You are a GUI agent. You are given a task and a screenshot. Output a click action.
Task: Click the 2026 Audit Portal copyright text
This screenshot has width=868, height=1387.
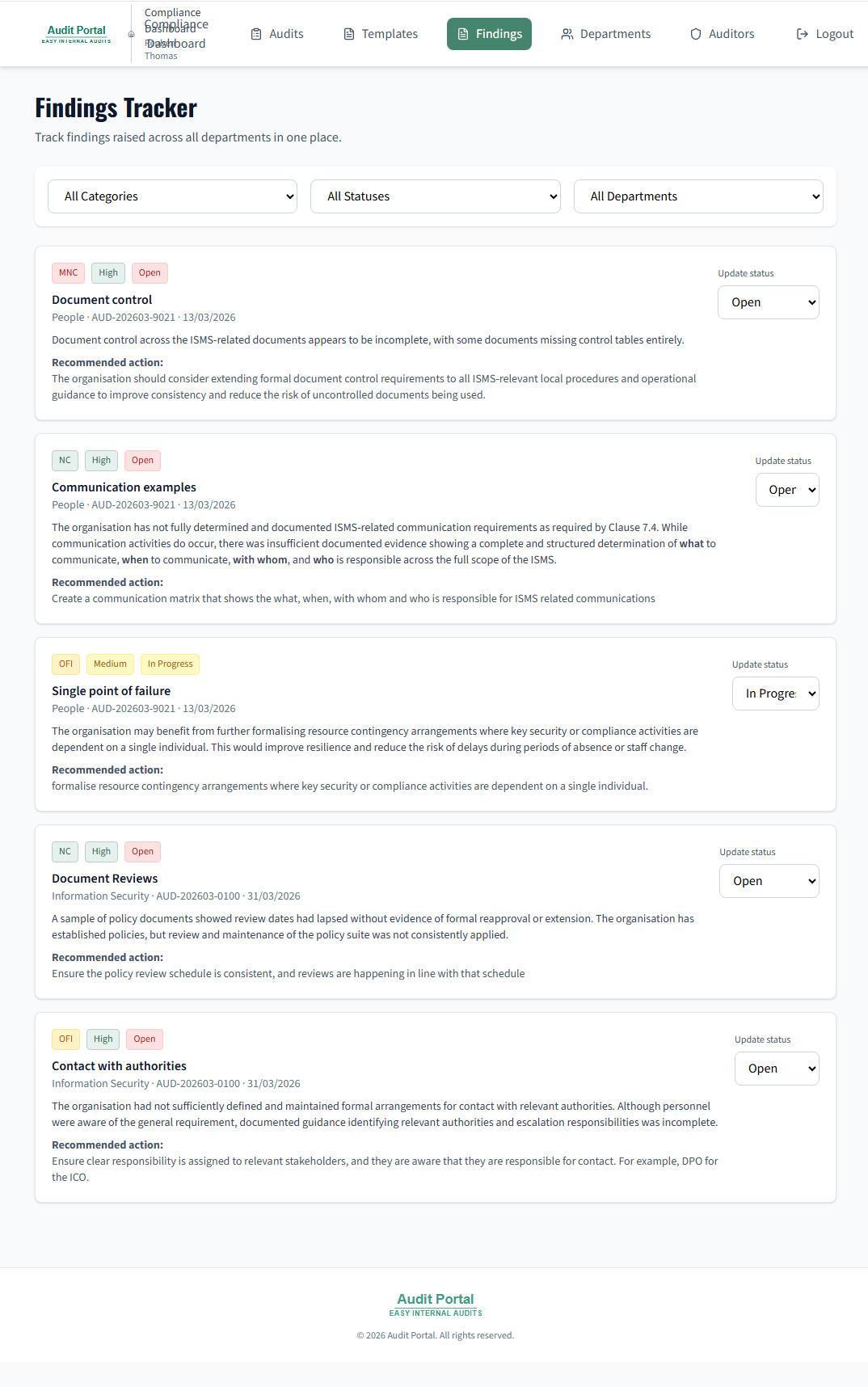point(436,1335)
